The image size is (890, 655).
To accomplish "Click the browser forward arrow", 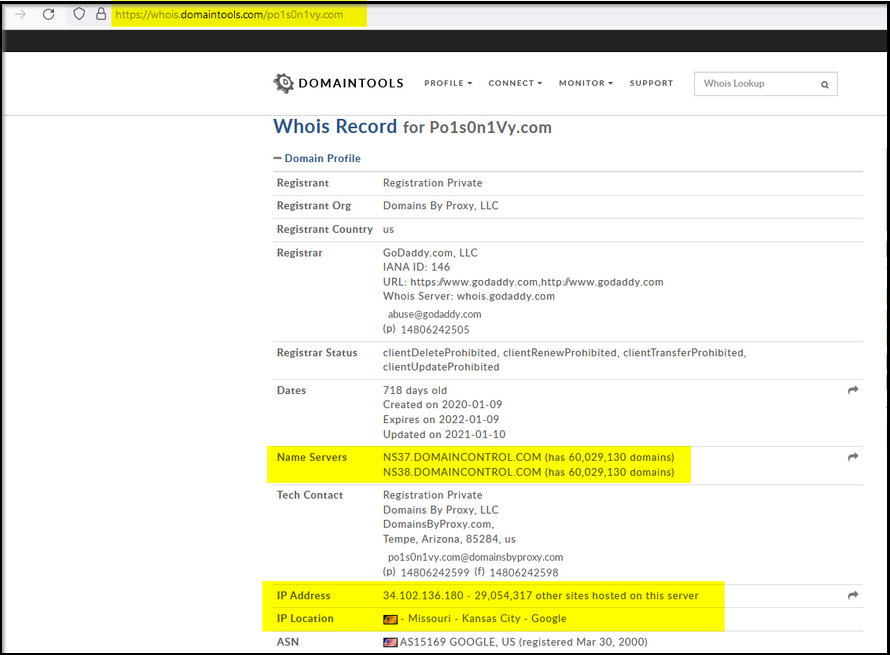I will tap(20, 14).
